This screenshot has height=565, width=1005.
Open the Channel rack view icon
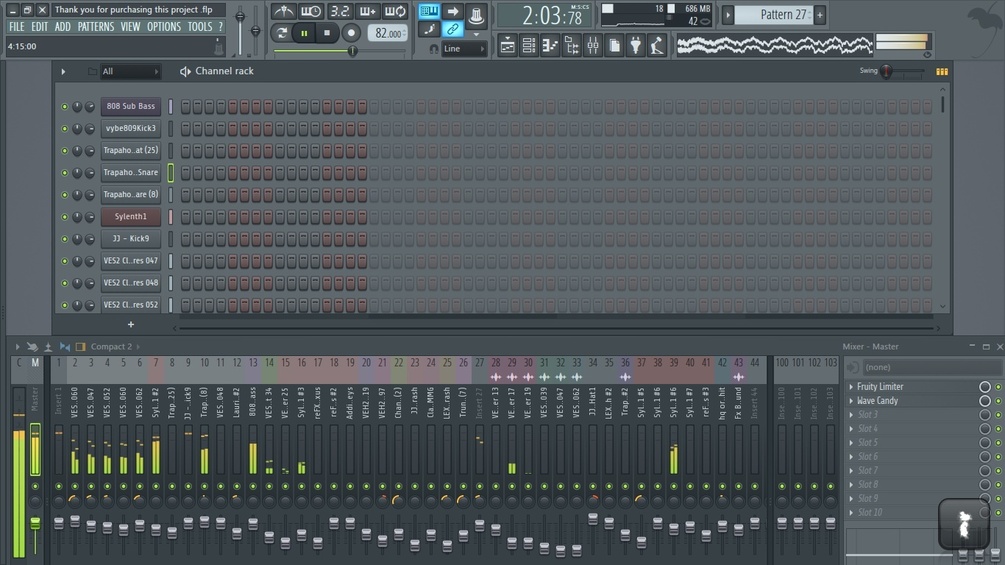529,45
